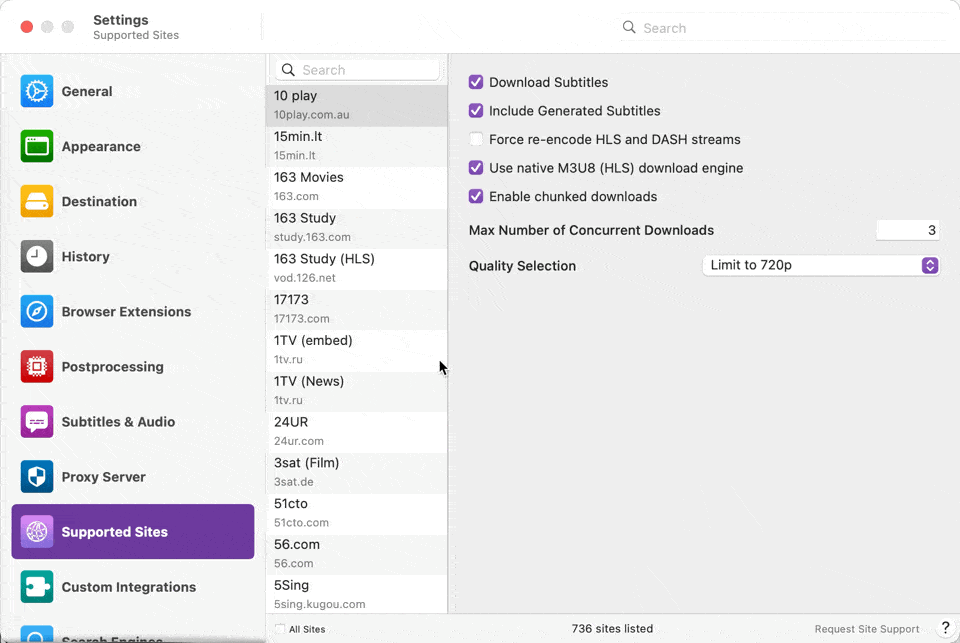Viewport: 960px width, 643px height.
Task: Click the History clock icon
Action: (x=37, y=256)
